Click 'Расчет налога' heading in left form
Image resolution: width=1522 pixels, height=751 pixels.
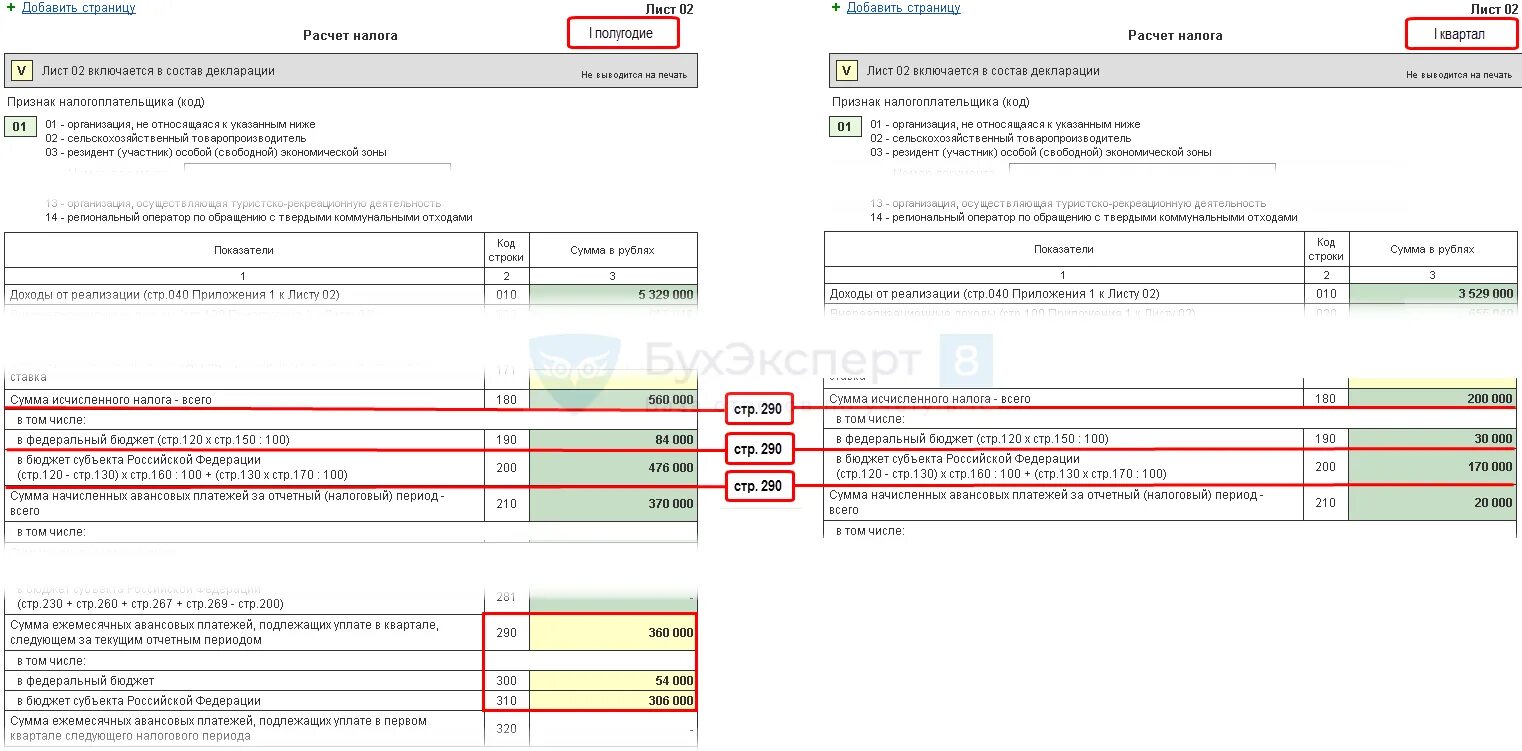[350, 35]
